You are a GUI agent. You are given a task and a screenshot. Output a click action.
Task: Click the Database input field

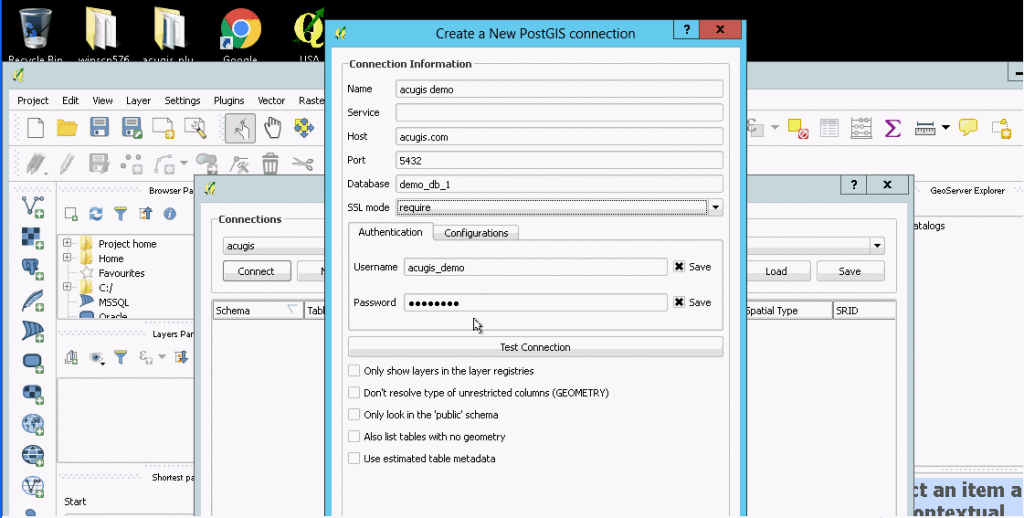[560, 184]
